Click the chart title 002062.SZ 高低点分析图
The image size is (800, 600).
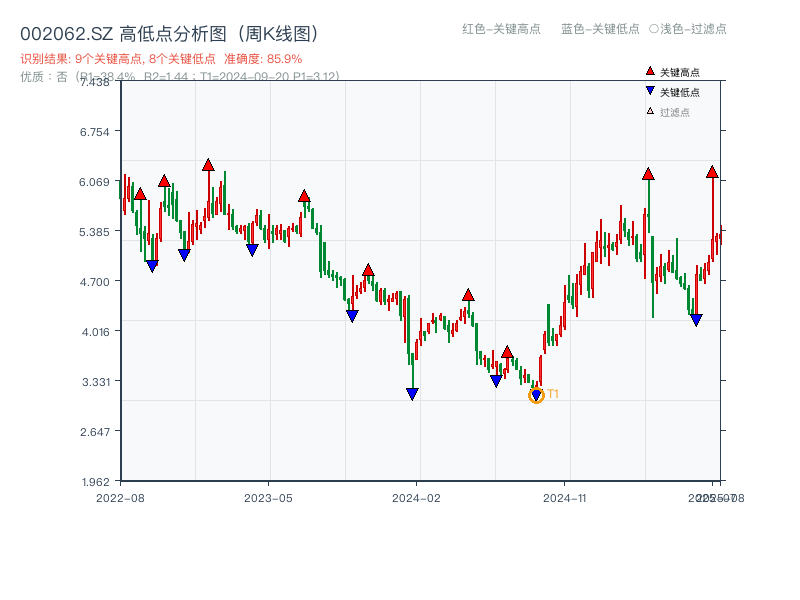click(x=168, y=34)
